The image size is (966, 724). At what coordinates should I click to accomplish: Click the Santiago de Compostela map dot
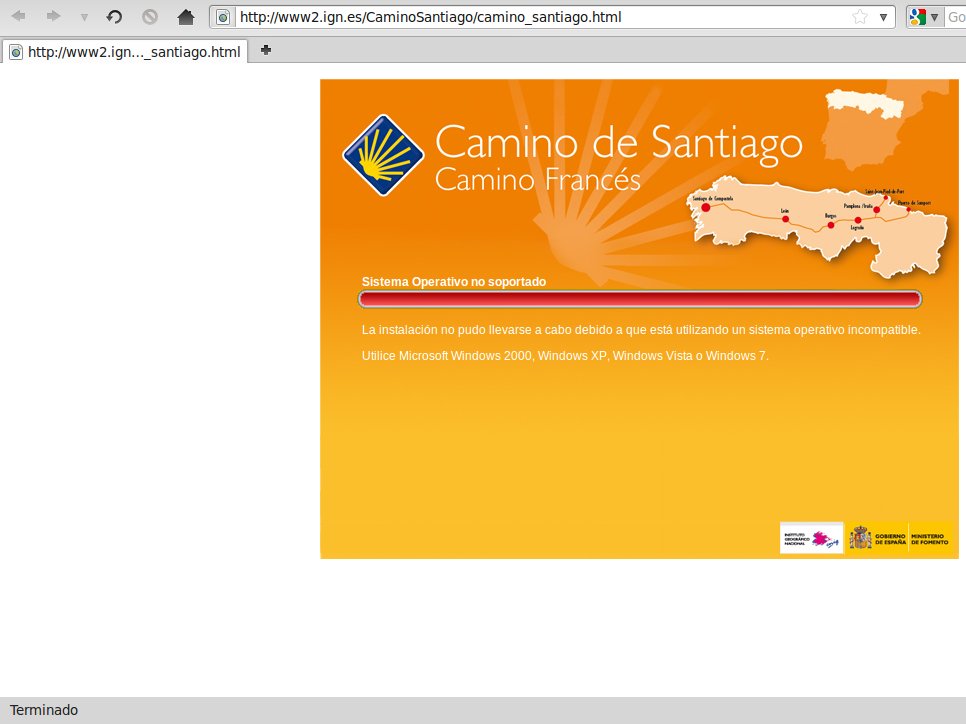[706, 208]
